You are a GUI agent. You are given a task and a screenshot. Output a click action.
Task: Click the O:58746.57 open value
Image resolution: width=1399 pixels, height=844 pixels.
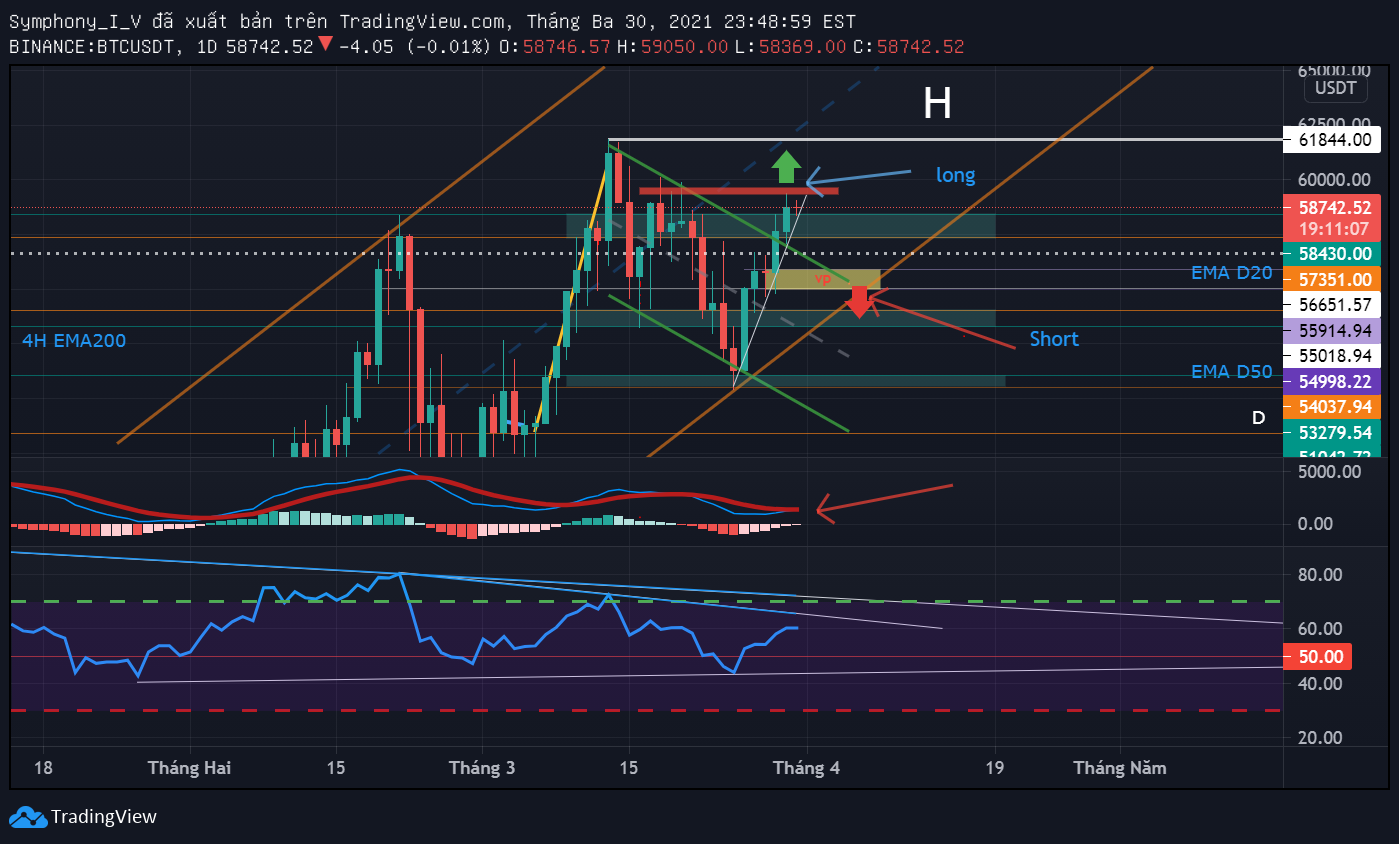coord(555,46)
